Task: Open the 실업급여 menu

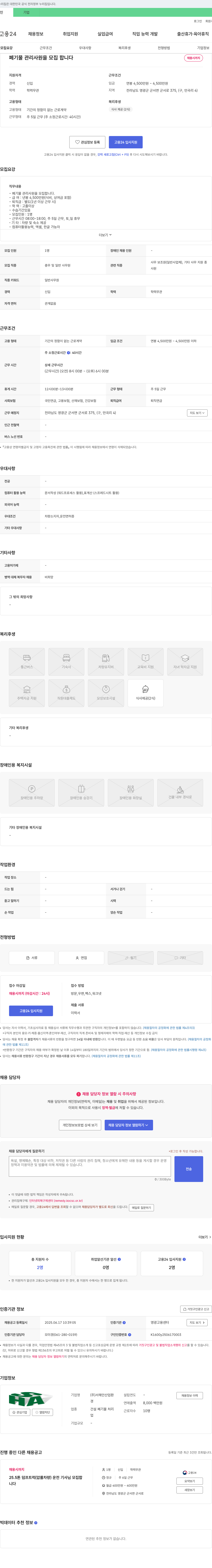Action: coord(105,34)
